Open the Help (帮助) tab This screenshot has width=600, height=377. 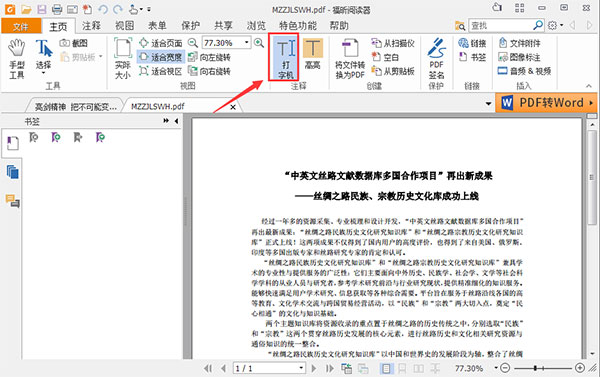(339, 26)
